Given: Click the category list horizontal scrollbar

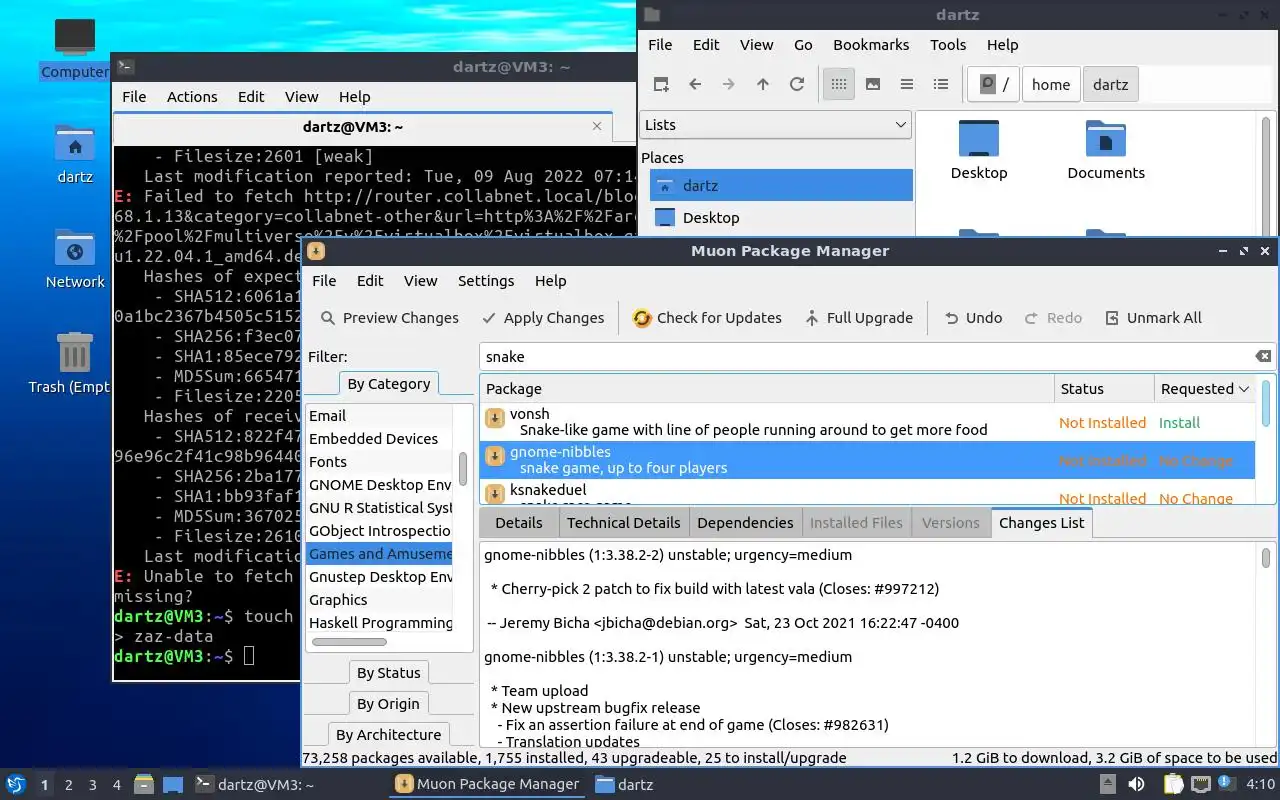Looking at the screenshot, I should (x=349, y=642).
